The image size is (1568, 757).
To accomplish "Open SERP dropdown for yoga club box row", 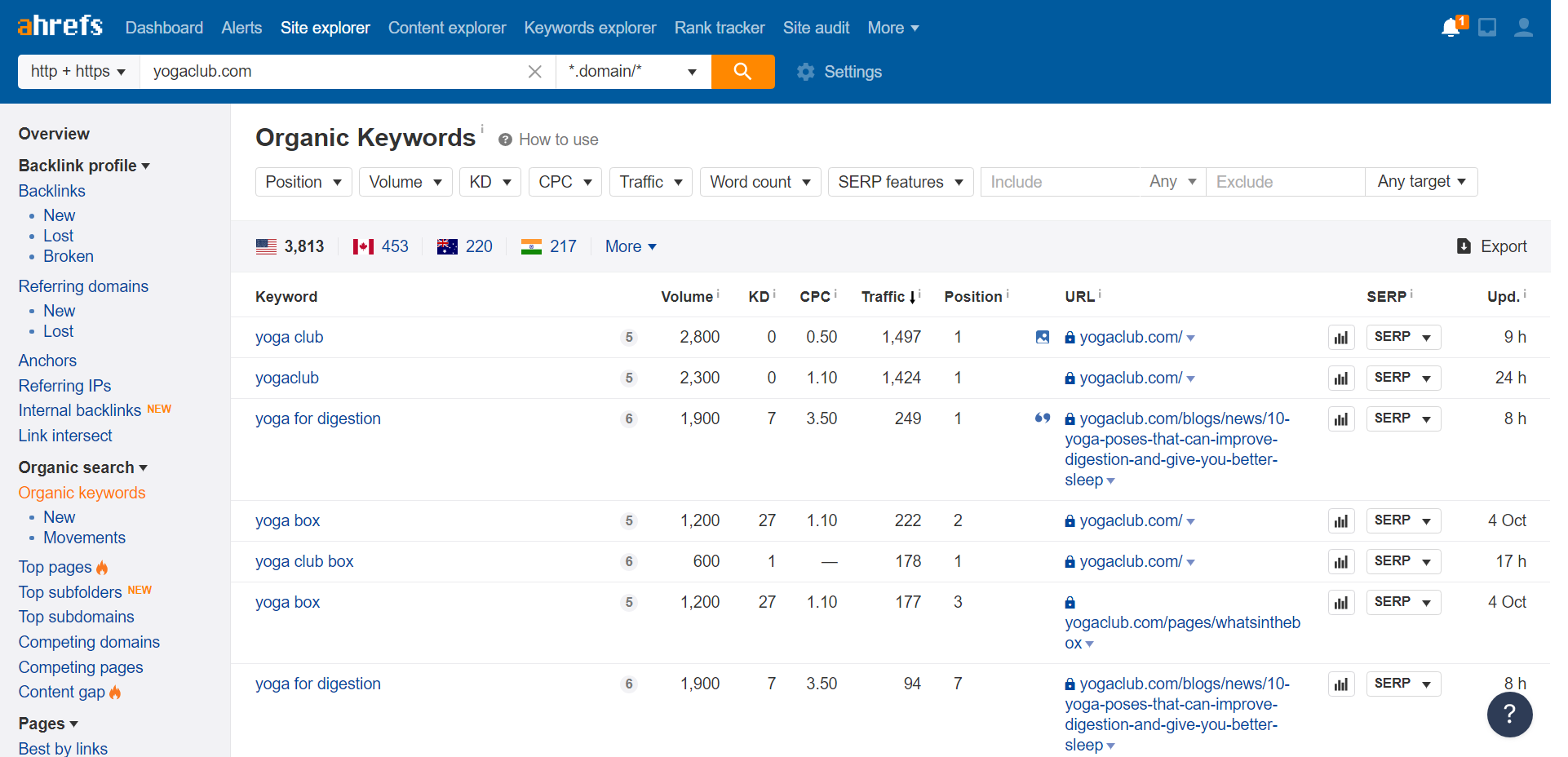I will click(x=1403, y=561).
